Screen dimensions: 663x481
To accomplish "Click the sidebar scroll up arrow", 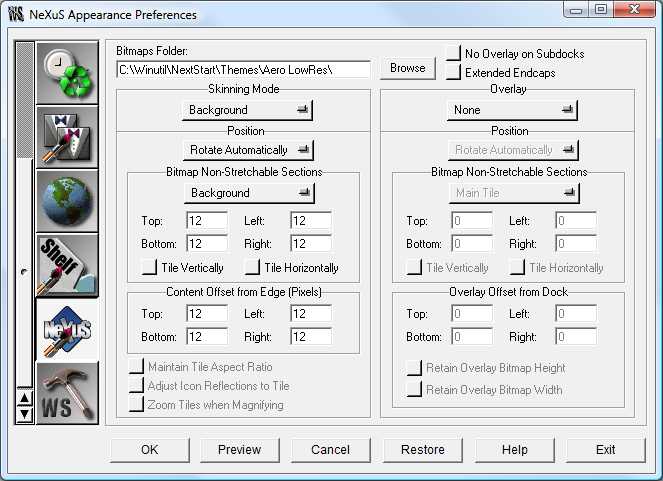I will pyautogui.click(x=25, y=398).
